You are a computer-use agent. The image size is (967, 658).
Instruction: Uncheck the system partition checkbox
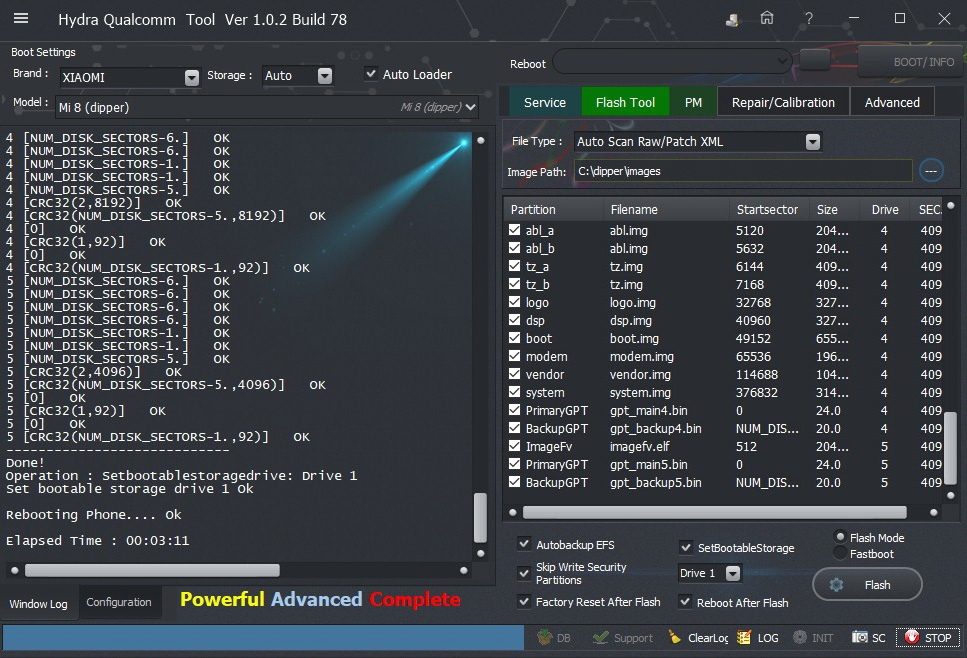514,392
